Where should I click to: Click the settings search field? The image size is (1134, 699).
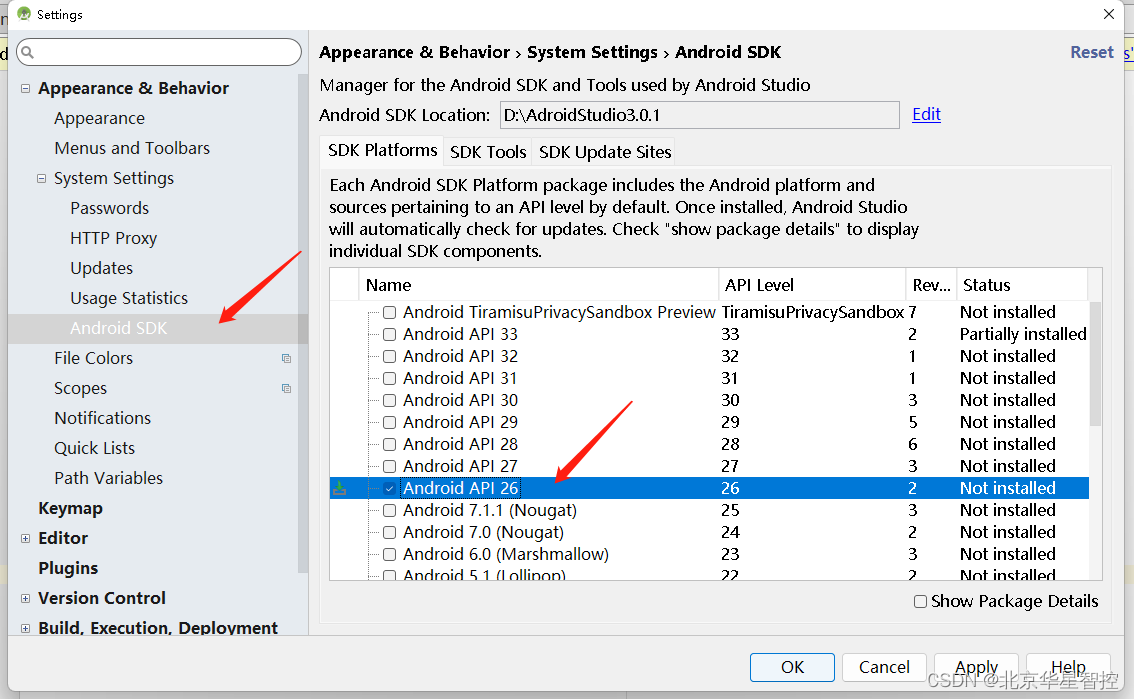point(158,51)
